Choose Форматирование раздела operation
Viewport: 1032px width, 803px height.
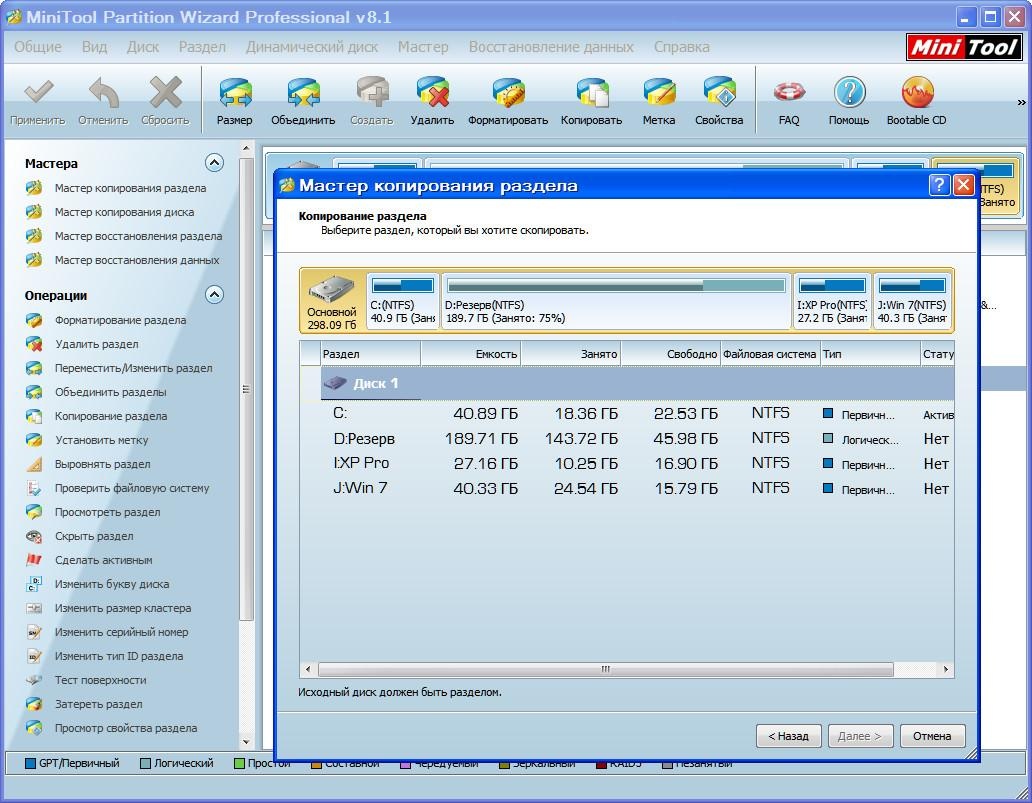(120, 320)
